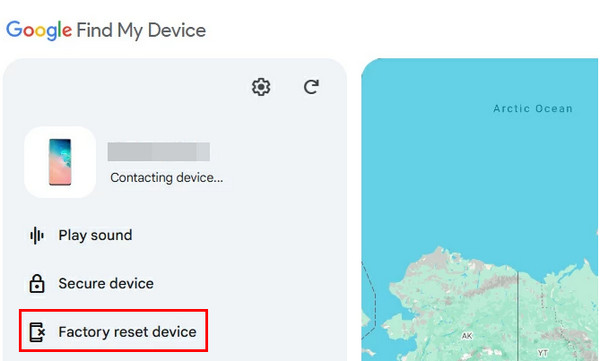The image size is (600, 361).
Task: Select Factory reset device
Action: (x=113, y=332)
